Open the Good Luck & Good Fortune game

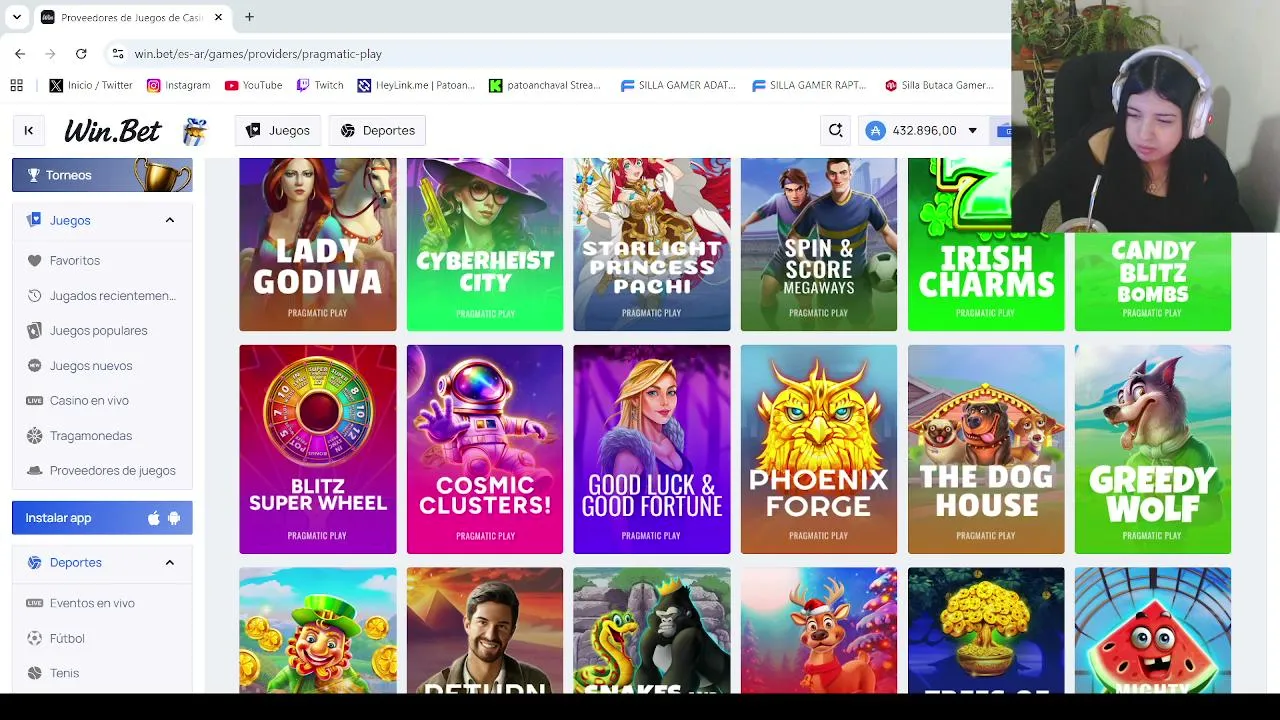pyautogui.click(x=652, y=449)
